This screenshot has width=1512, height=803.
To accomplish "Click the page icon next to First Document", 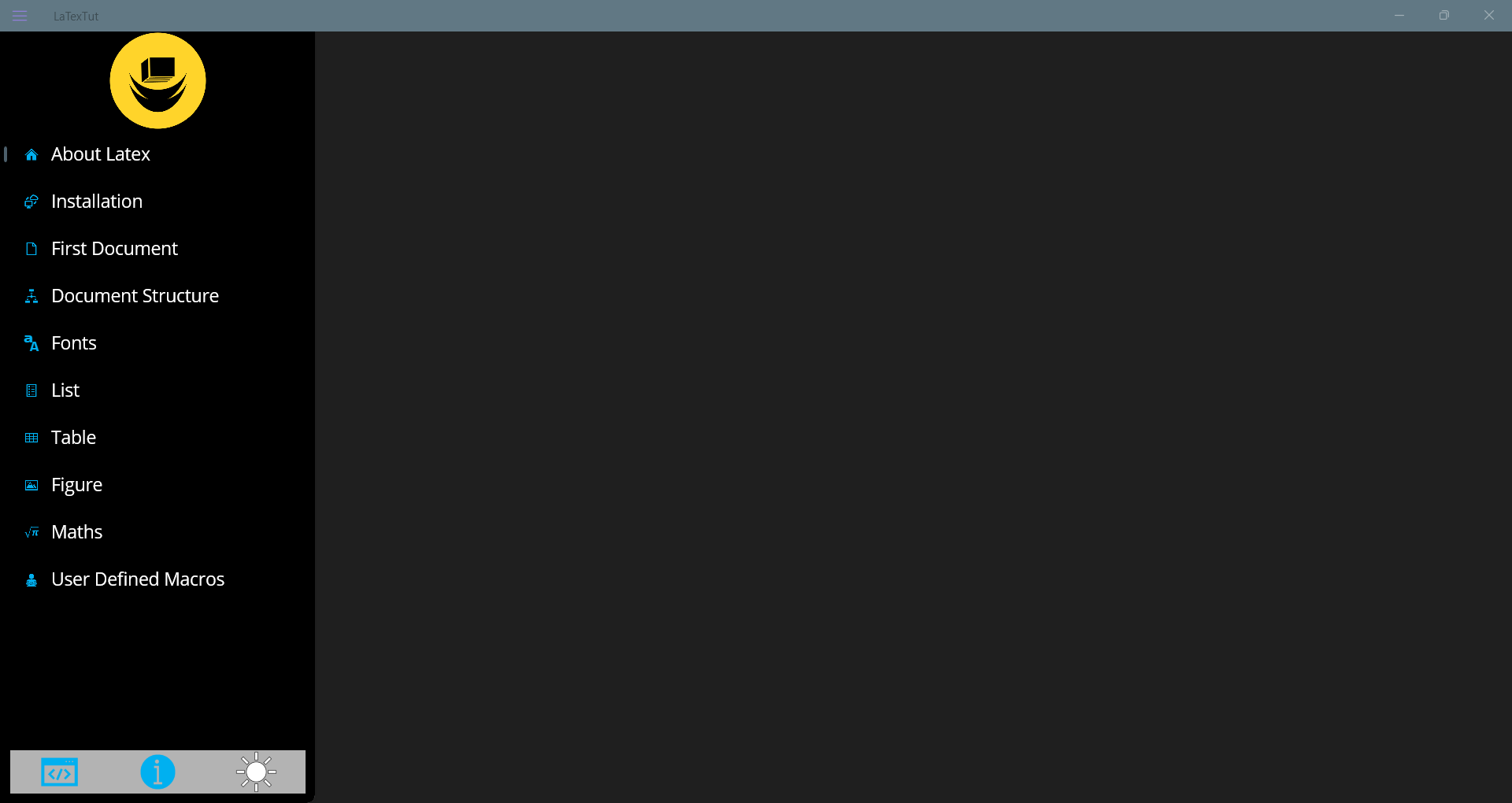I will point(31,249).
